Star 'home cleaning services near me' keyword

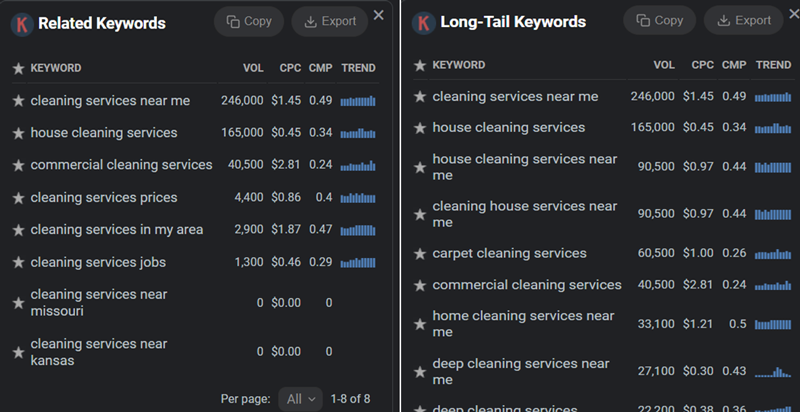(420, 324)
